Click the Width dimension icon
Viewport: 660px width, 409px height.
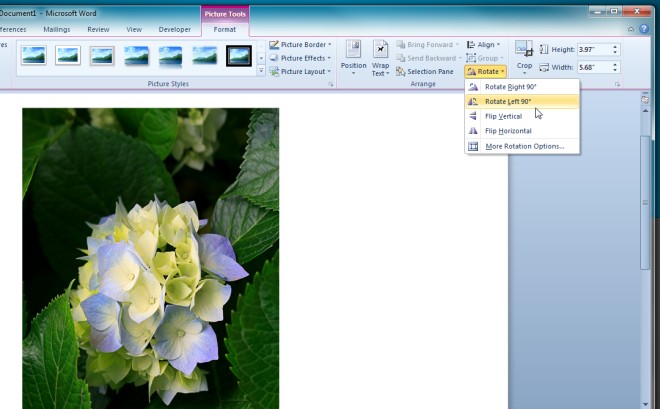[x=544, y=67]
